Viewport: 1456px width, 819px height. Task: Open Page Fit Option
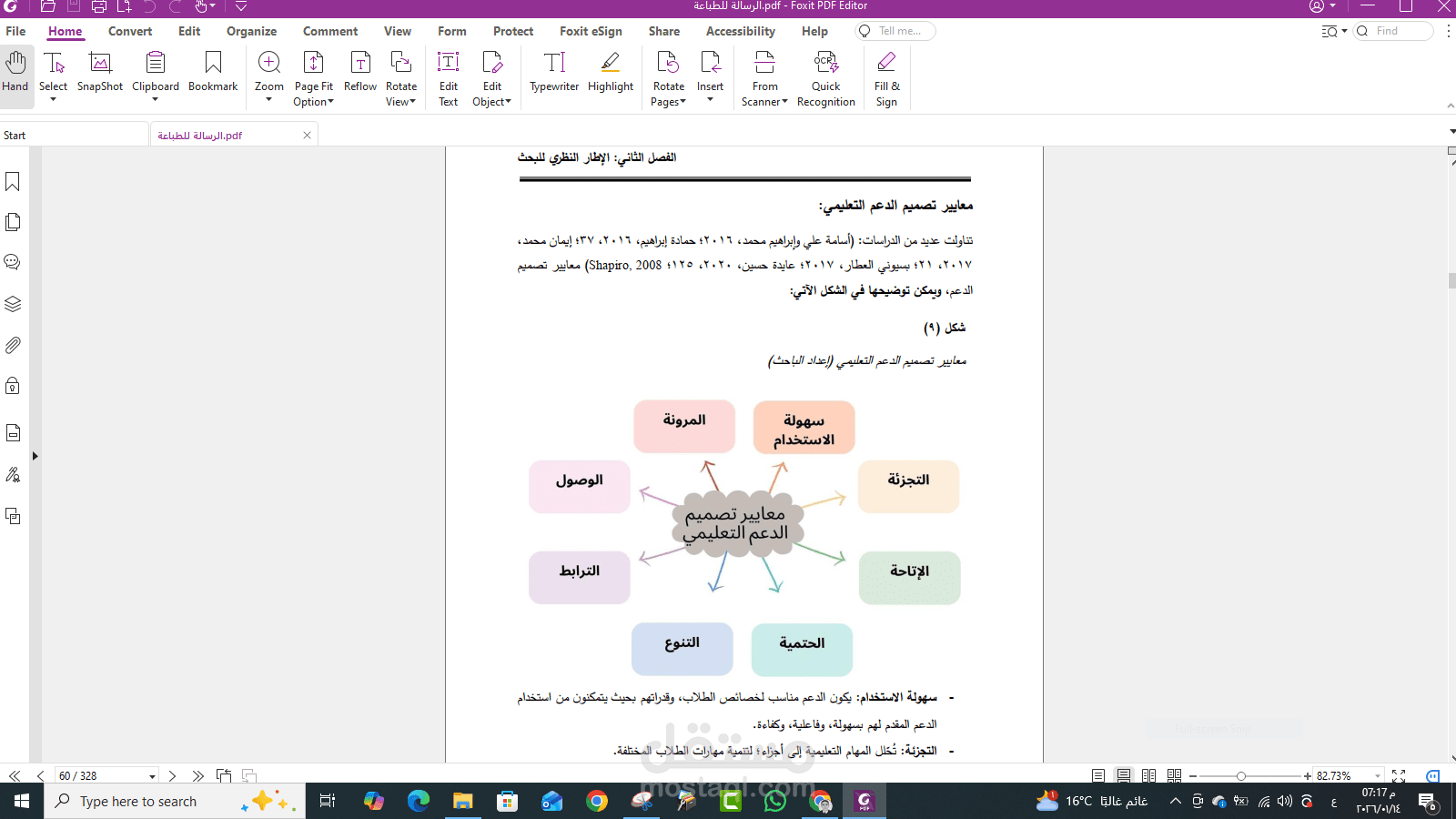[313, 78]
